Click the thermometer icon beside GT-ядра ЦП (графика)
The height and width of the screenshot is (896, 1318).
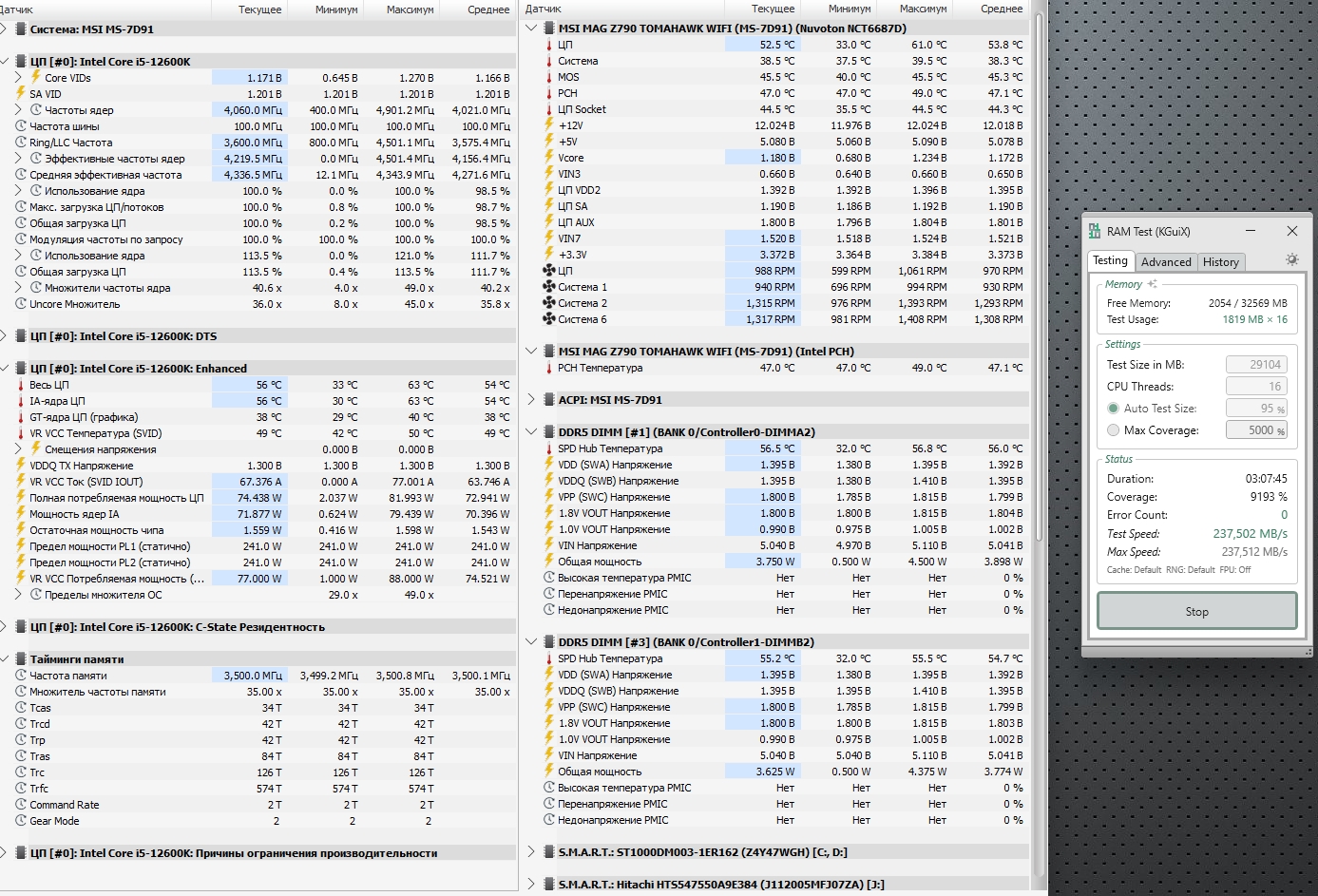click(x=21, y=416)
